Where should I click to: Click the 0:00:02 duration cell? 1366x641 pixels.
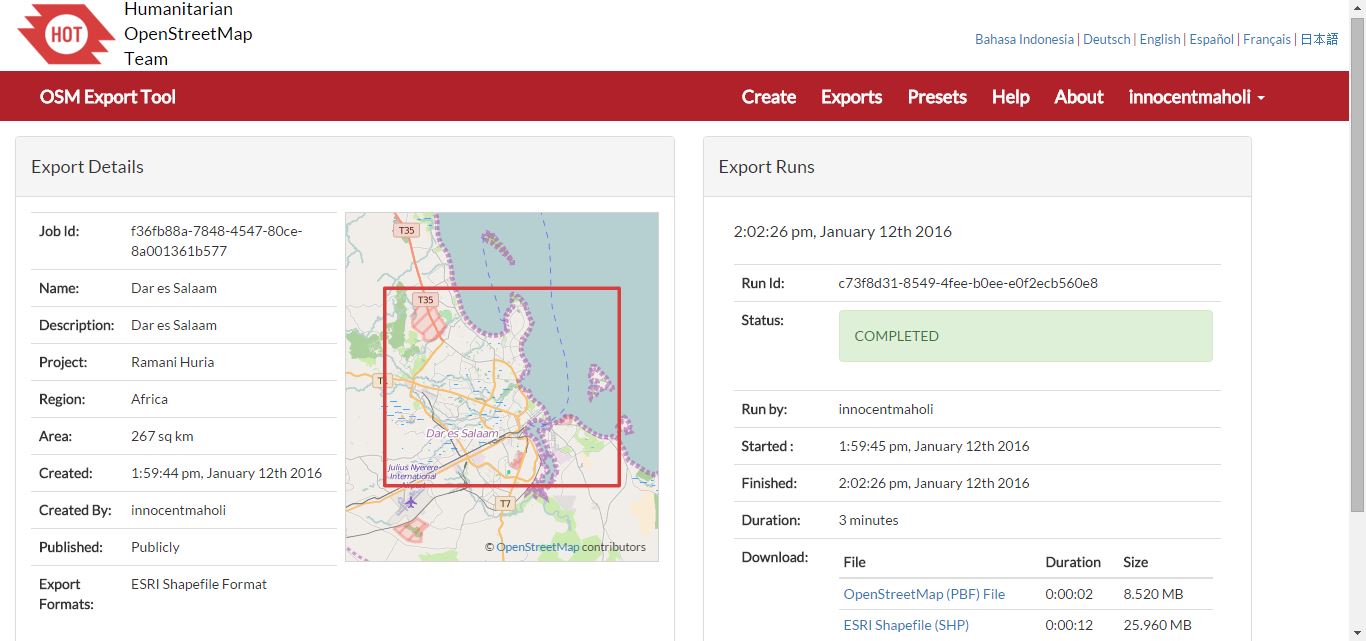[x=1069, y=594]
